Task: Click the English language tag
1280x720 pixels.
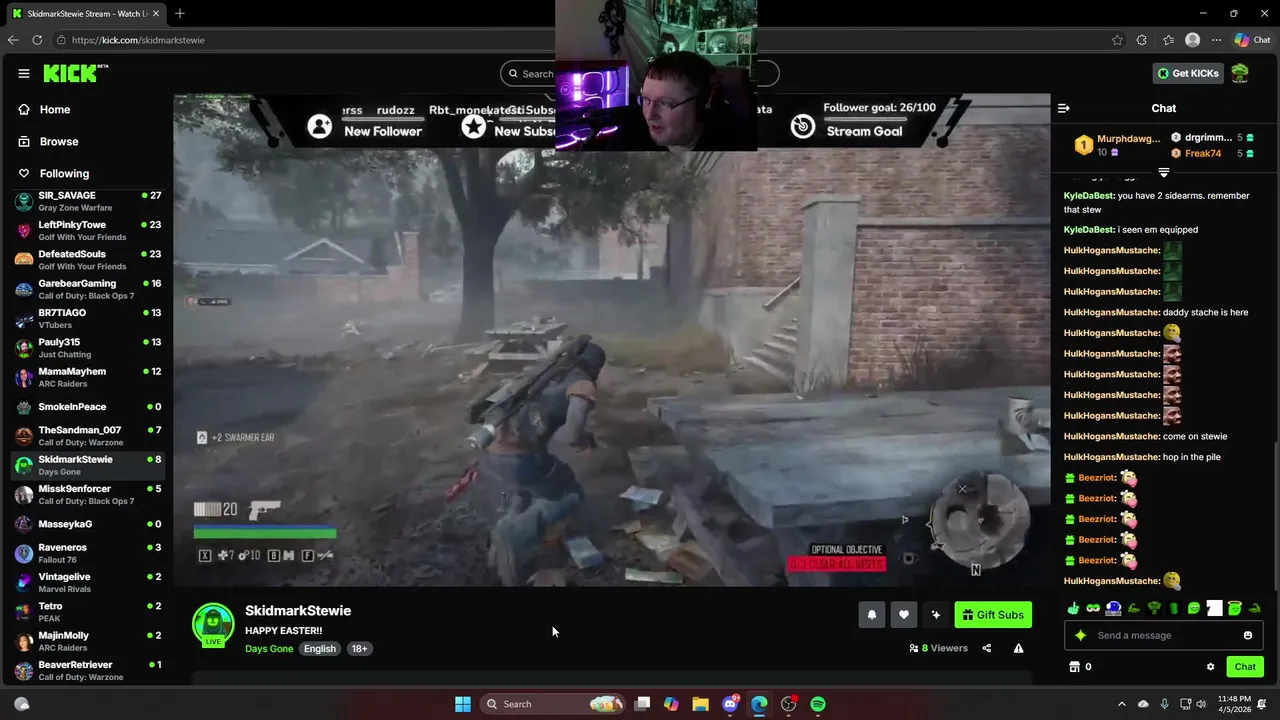Action: (x=320, y=648)
